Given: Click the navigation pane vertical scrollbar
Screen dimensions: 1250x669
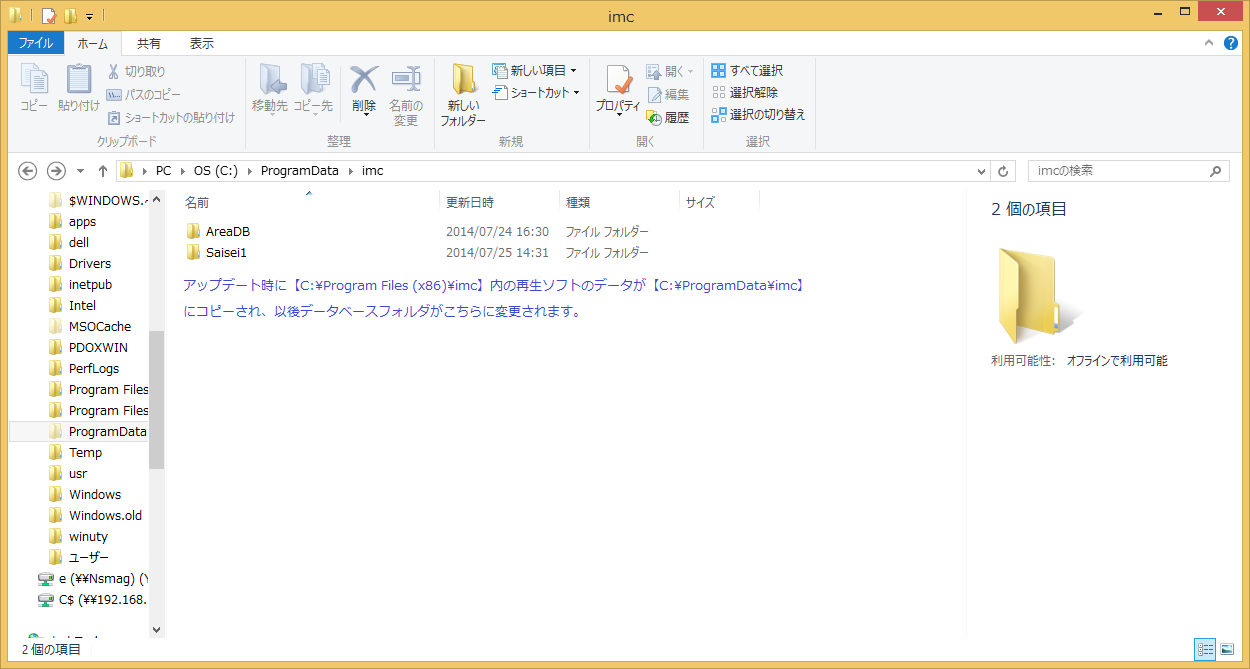Looking at the screenshot, I should click(156, 400).
